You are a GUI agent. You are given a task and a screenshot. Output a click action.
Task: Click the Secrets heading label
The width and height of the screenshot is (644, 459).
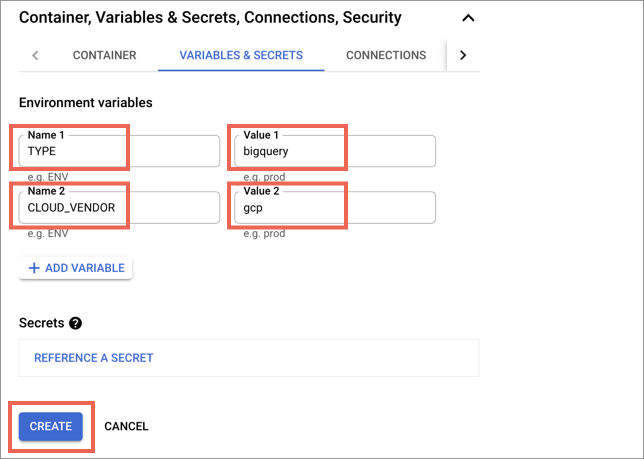point(41,323)
